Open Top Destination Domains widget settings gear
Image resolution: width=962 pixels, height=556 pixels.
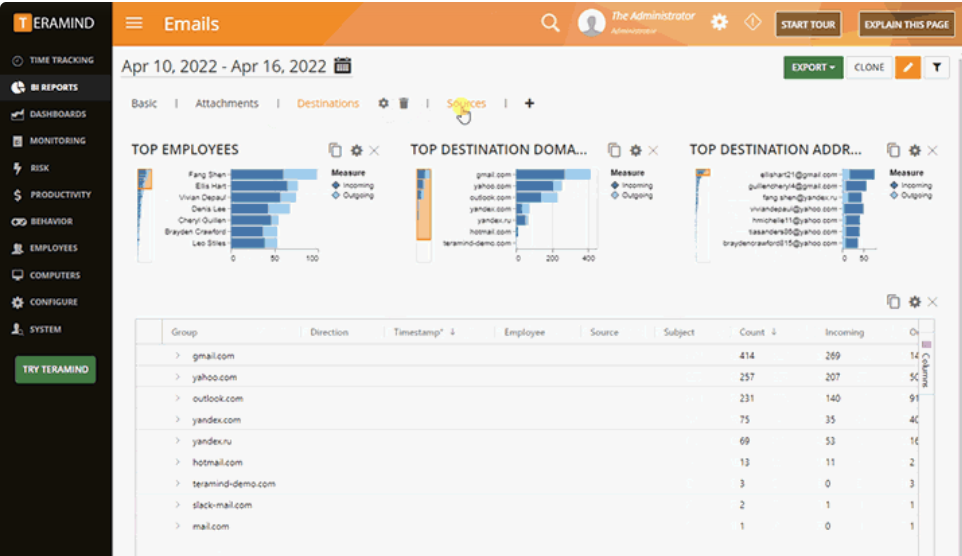pyautogui.click(x=636, y=150)
